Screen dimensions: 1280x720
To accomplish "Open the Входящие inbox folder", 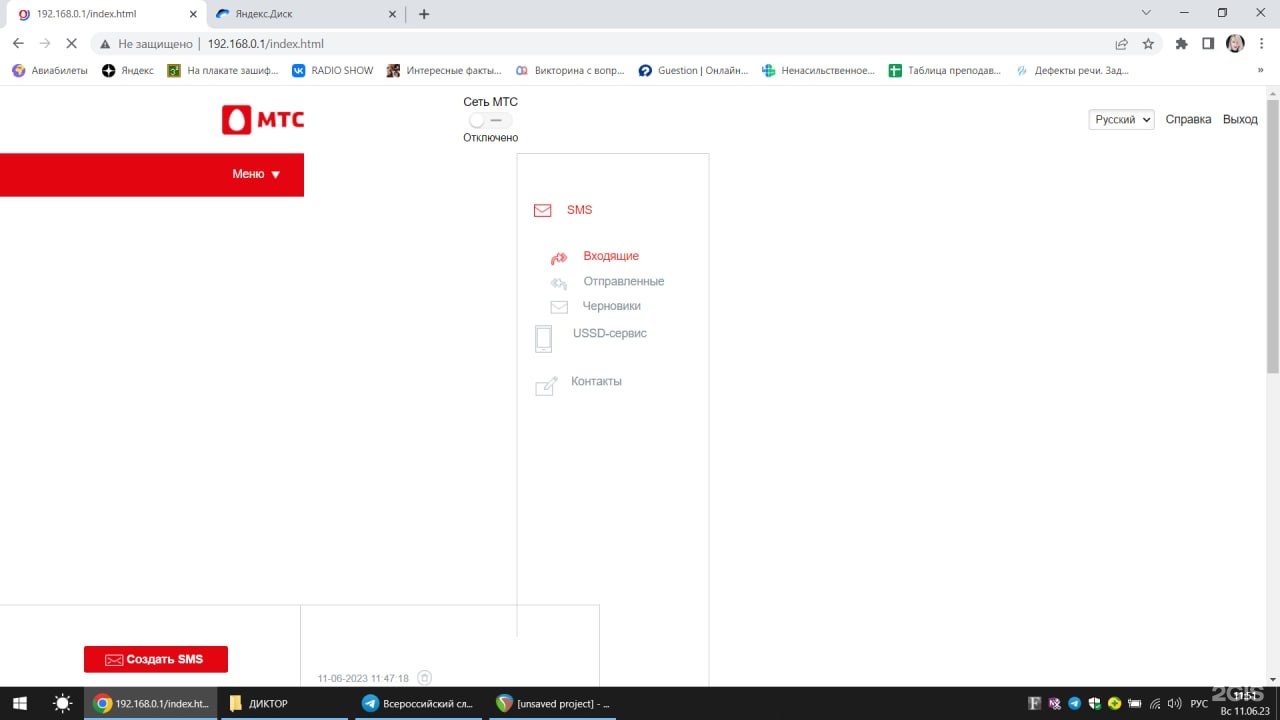I will tap(611, 256).
